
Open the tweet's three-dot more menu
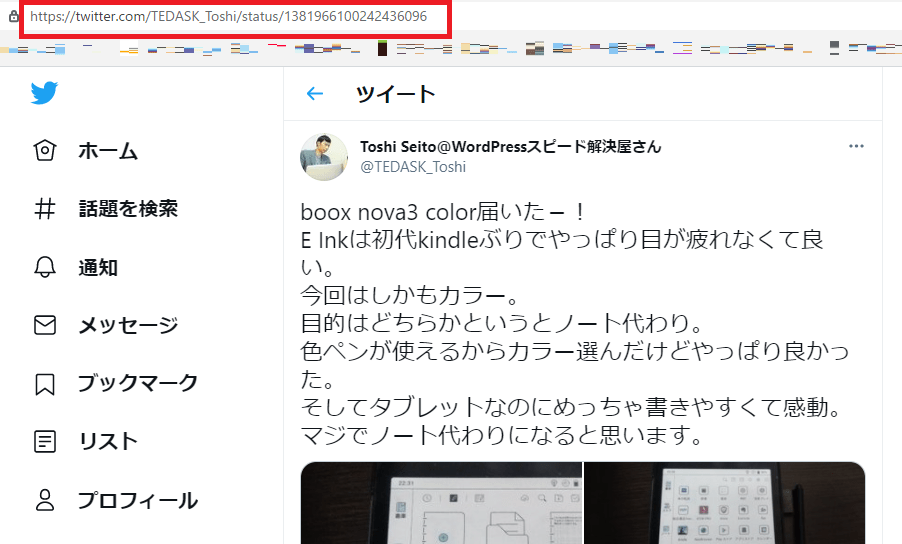[x=856, y=146]
